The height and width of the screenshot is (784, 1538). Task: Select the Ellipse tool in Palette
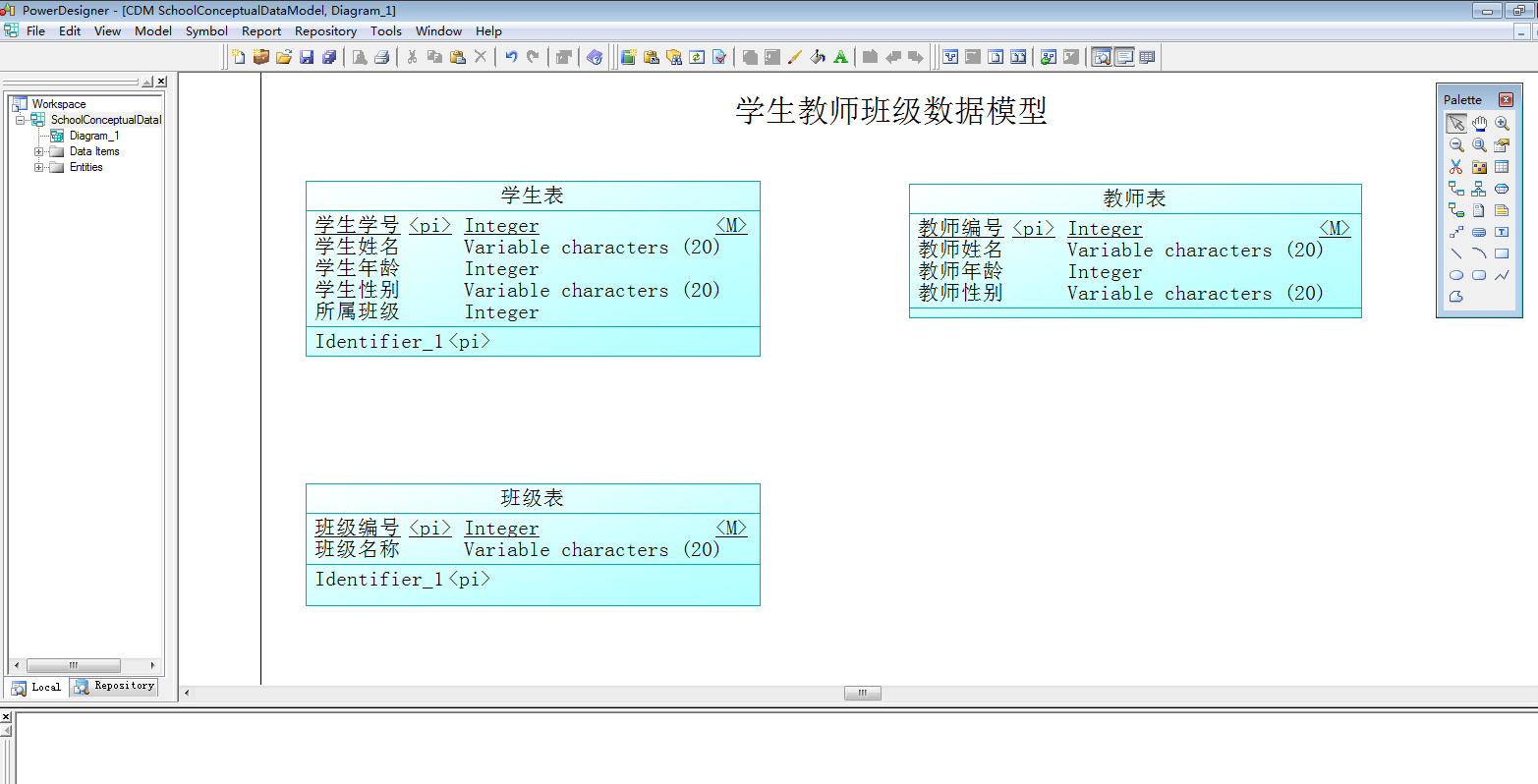click(x=1456, y=275)
